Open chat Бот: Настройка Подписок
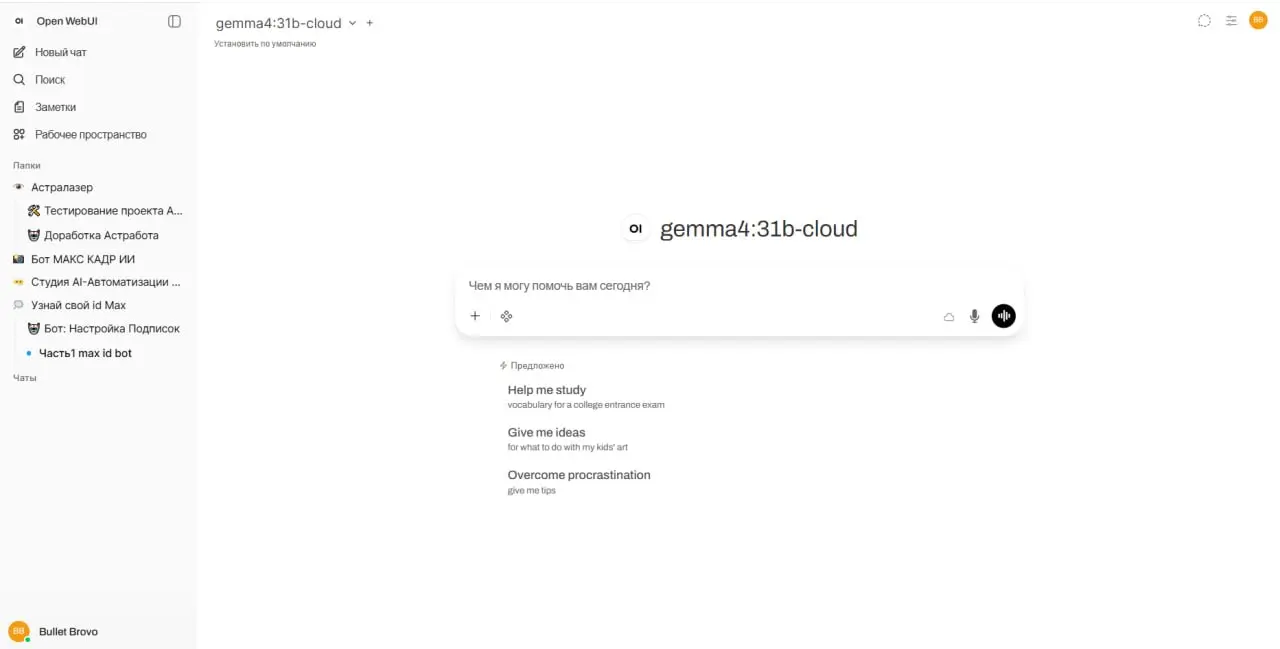The width and height of the screenshot is (1280, 649). coord(105,328)
